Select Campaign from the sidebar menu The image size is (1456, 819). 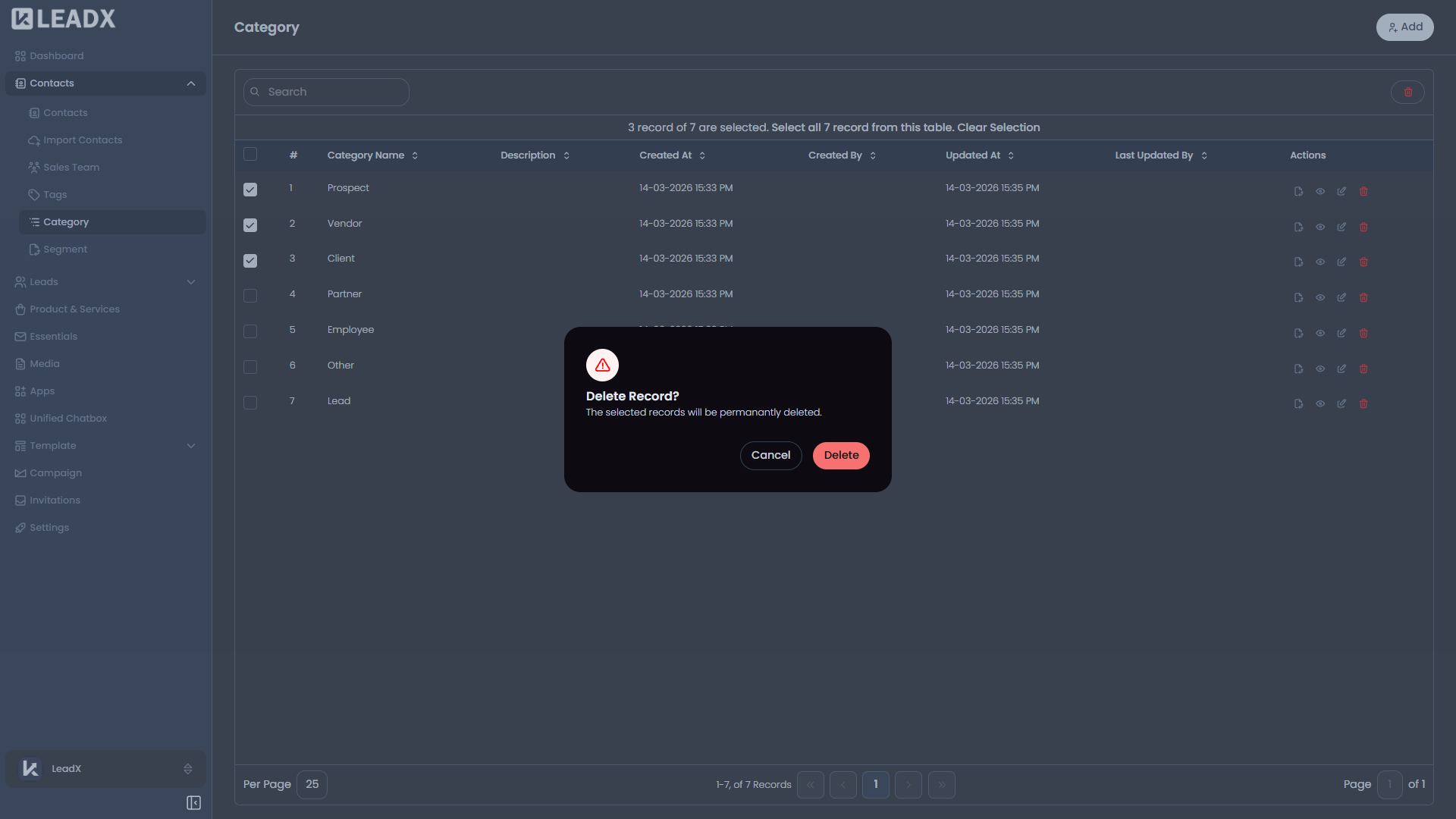pos(55,472)
